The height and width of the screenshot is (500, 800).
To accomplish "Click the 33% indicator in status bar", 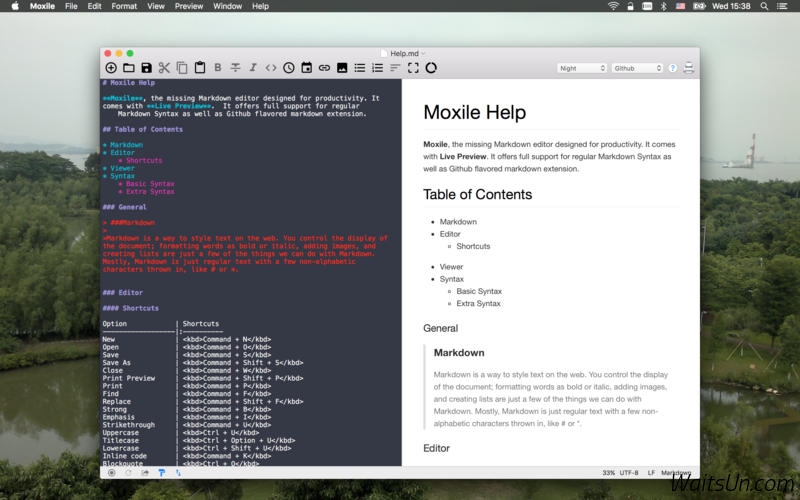I will 608,473.
